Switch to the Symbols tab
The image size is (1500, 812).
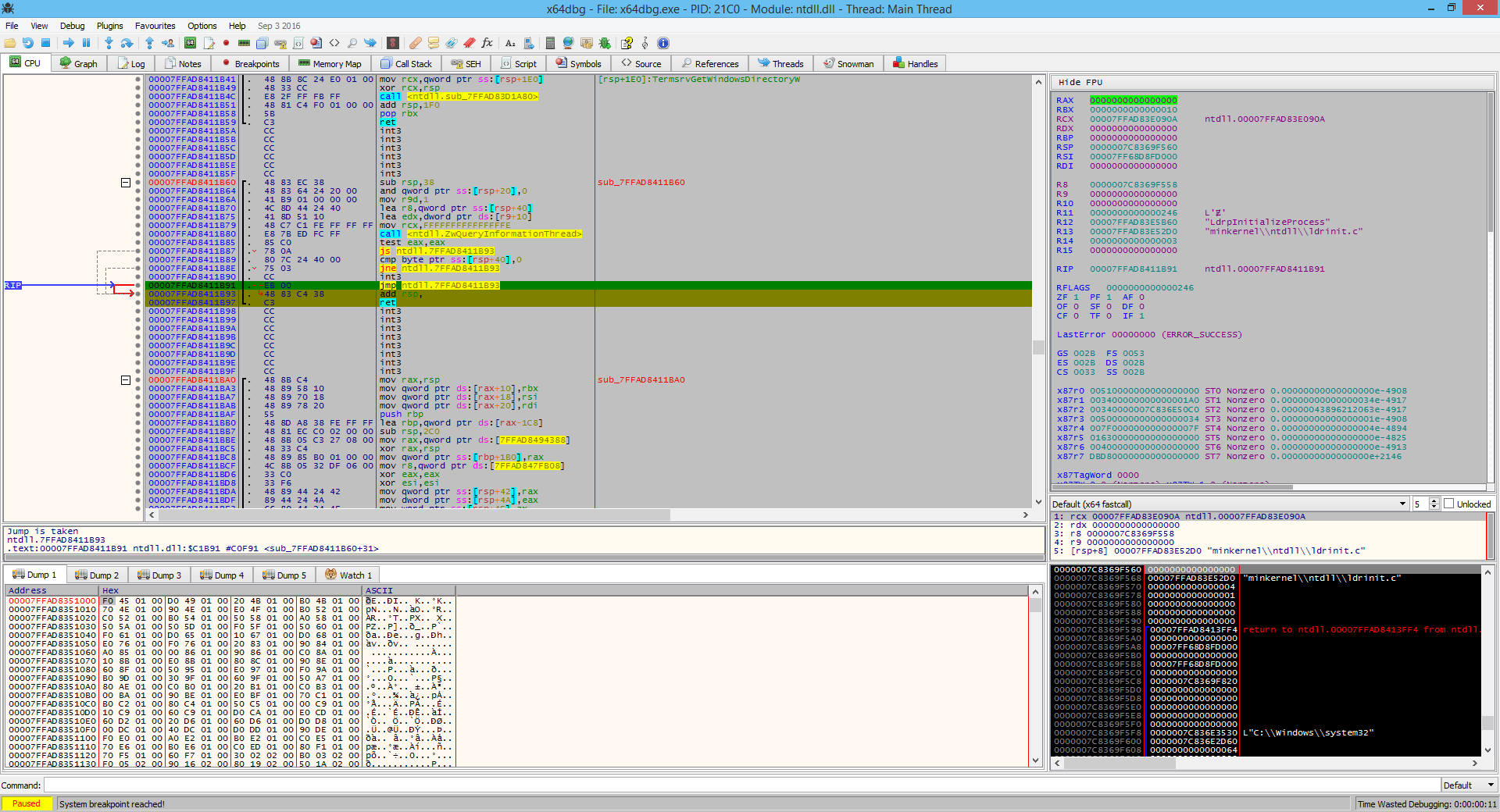579,63
